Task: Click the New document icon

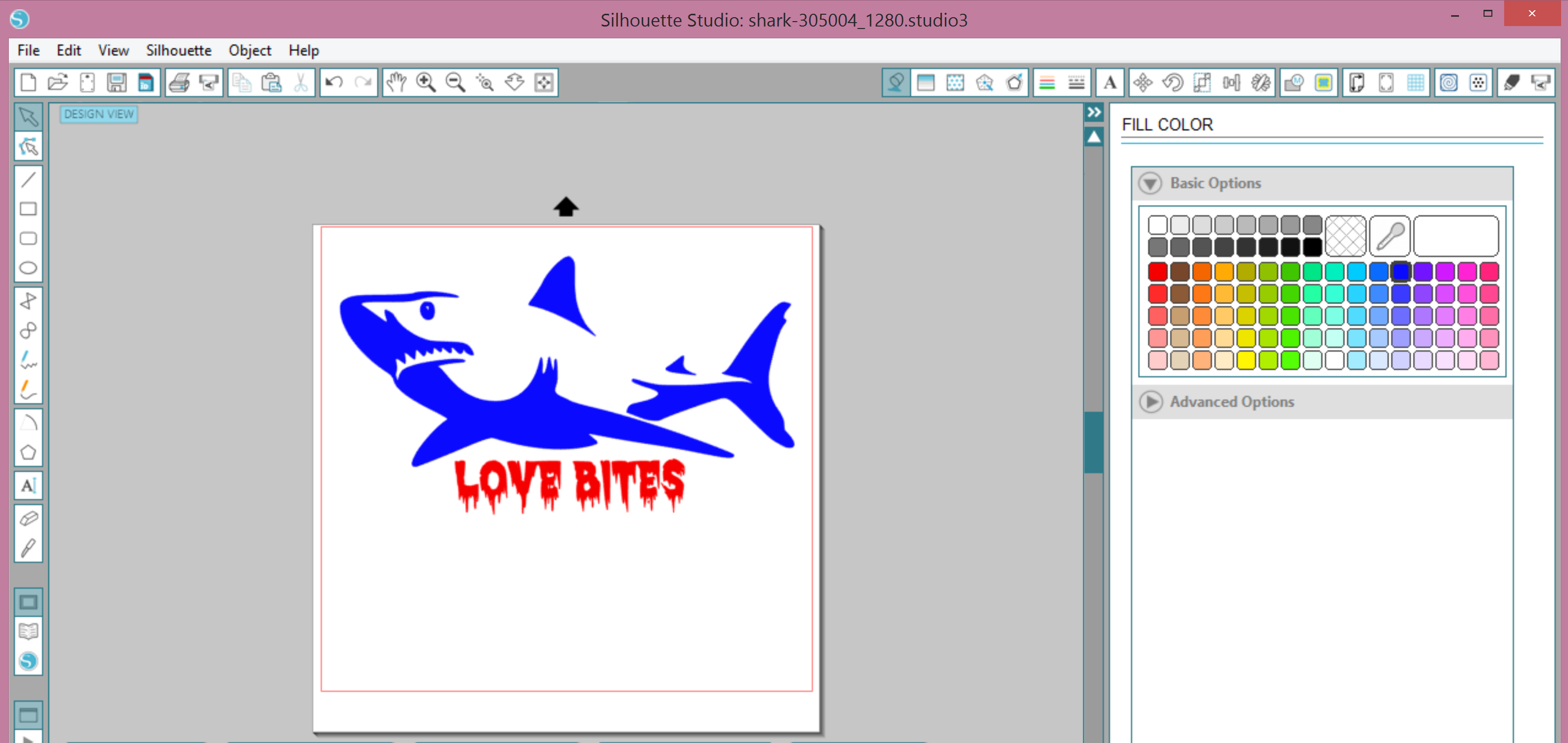Action: coord(28,82)
